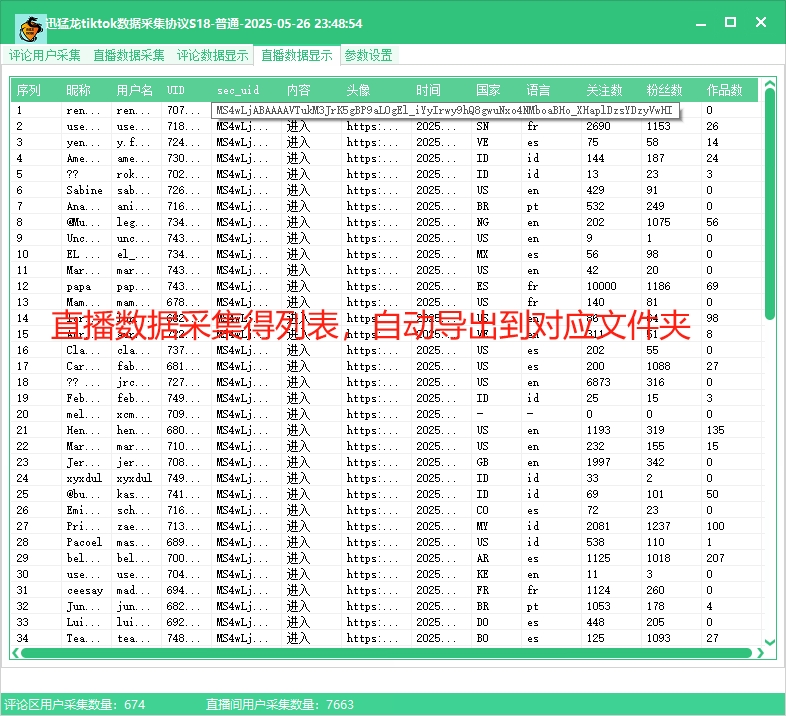The height and width of the screenshot is (716, 786).
Task: Click the ceesay nickname in row 31
Action: (84, 591)
